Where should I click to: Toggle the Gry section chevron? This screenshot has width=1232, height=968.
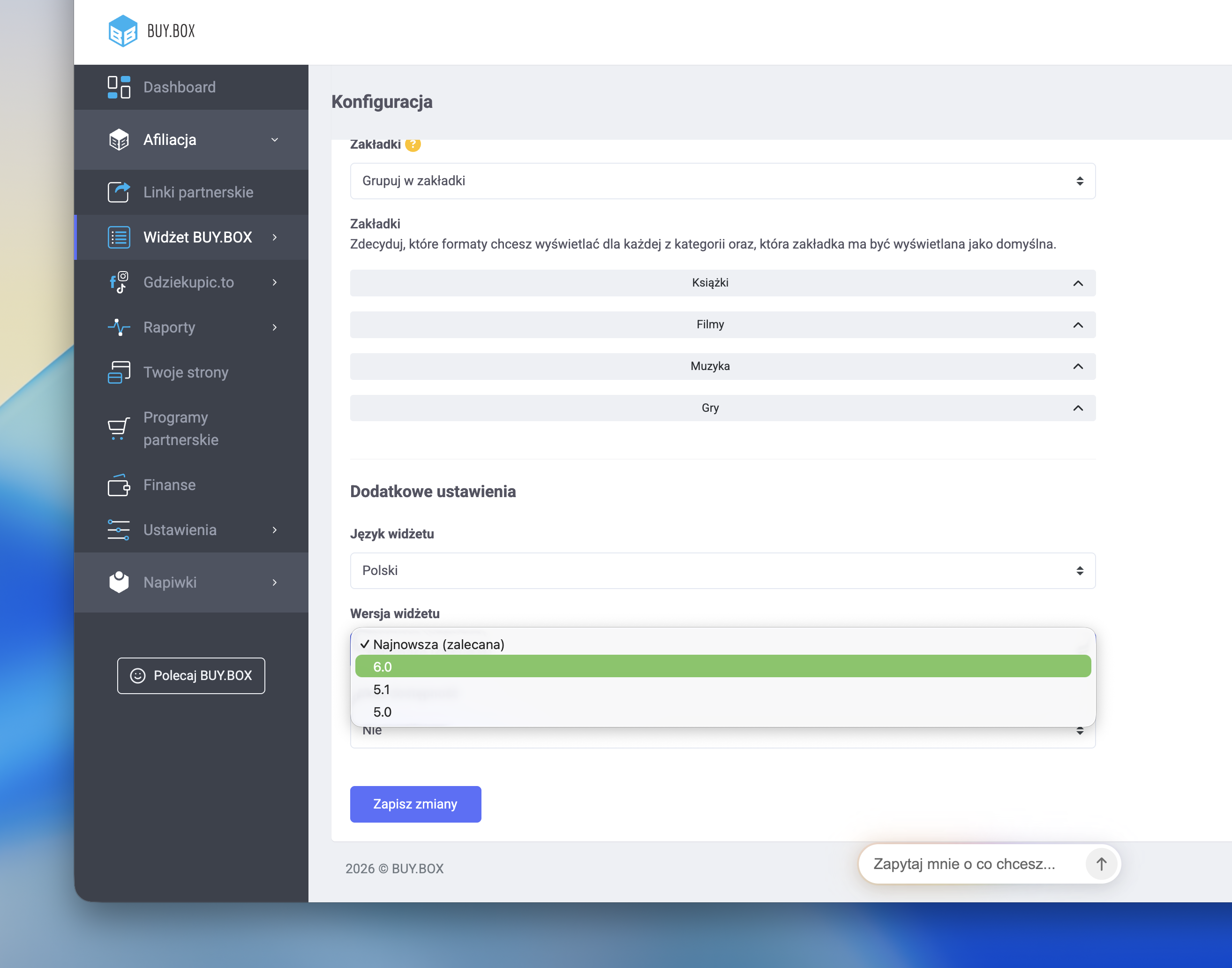(x=1077, y=408)
